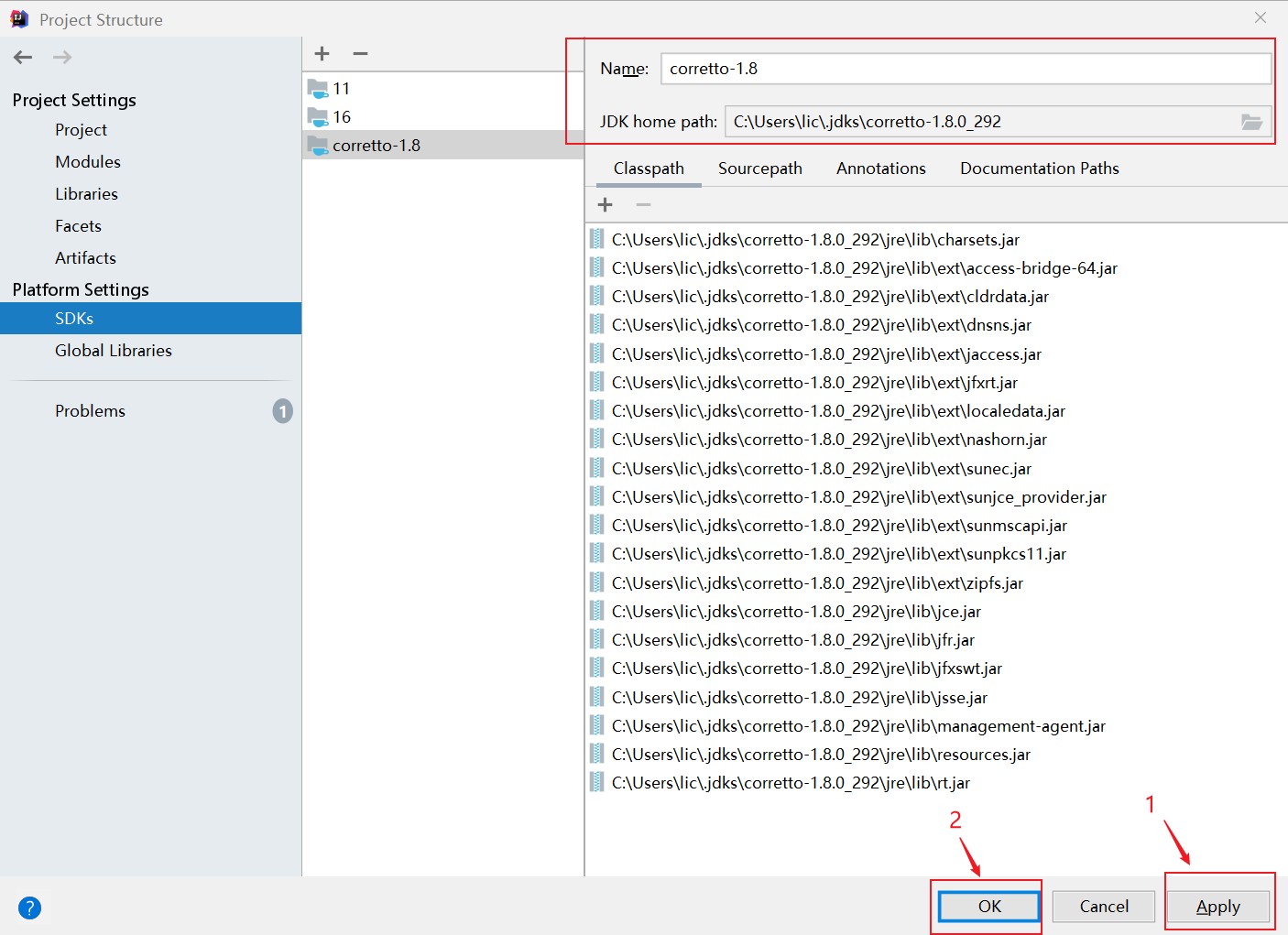Click the rt.jar archive icon
Screen dimensions: 1288x935
(x=596, y=782)
